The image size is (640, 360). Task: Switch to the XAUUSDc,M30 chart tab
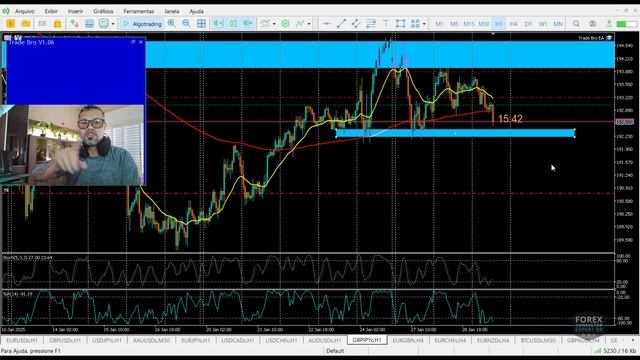(x=151, y=340)
